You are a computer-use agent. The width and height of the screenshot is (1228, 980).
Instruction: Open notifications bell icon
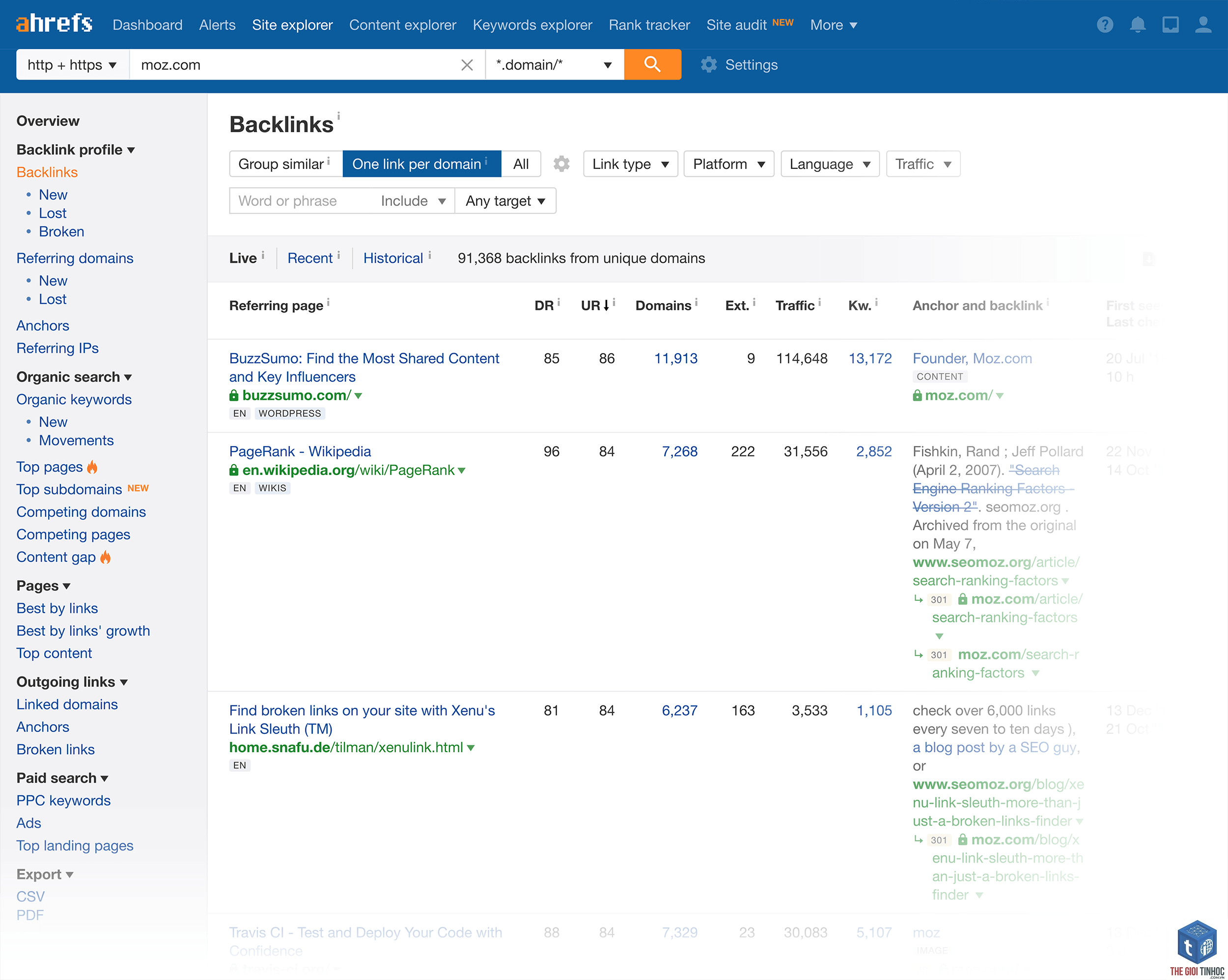click(1138, 25)
